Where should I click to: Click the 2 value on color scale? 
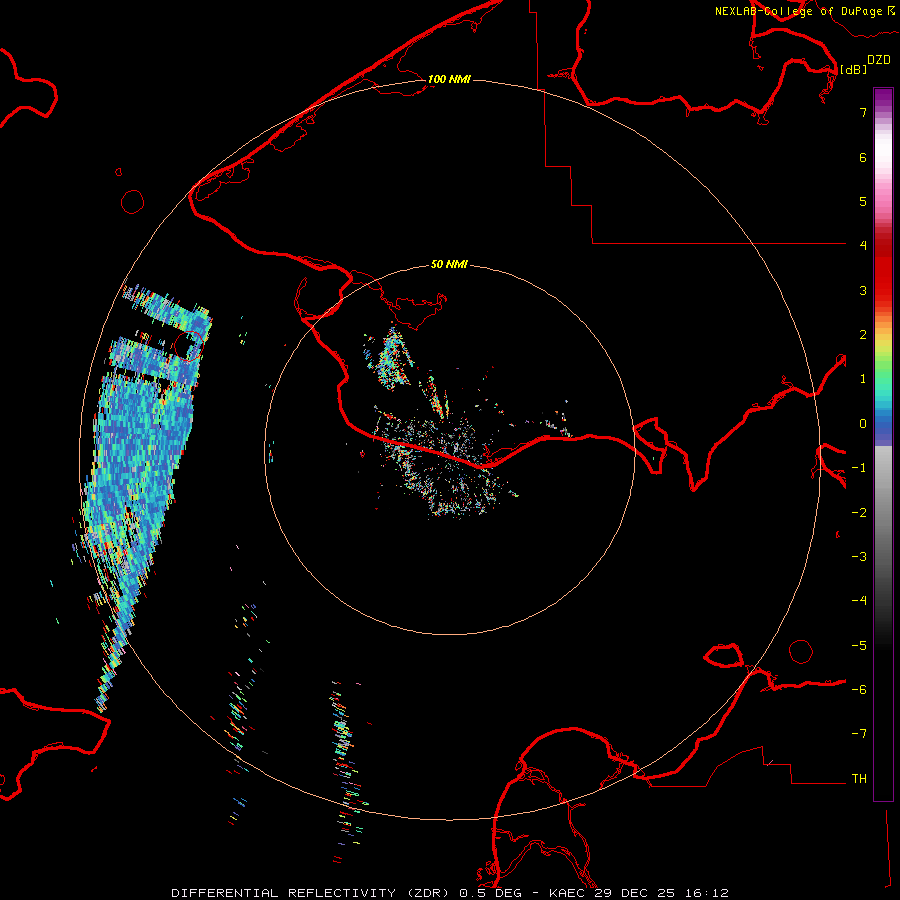(863, 335)
